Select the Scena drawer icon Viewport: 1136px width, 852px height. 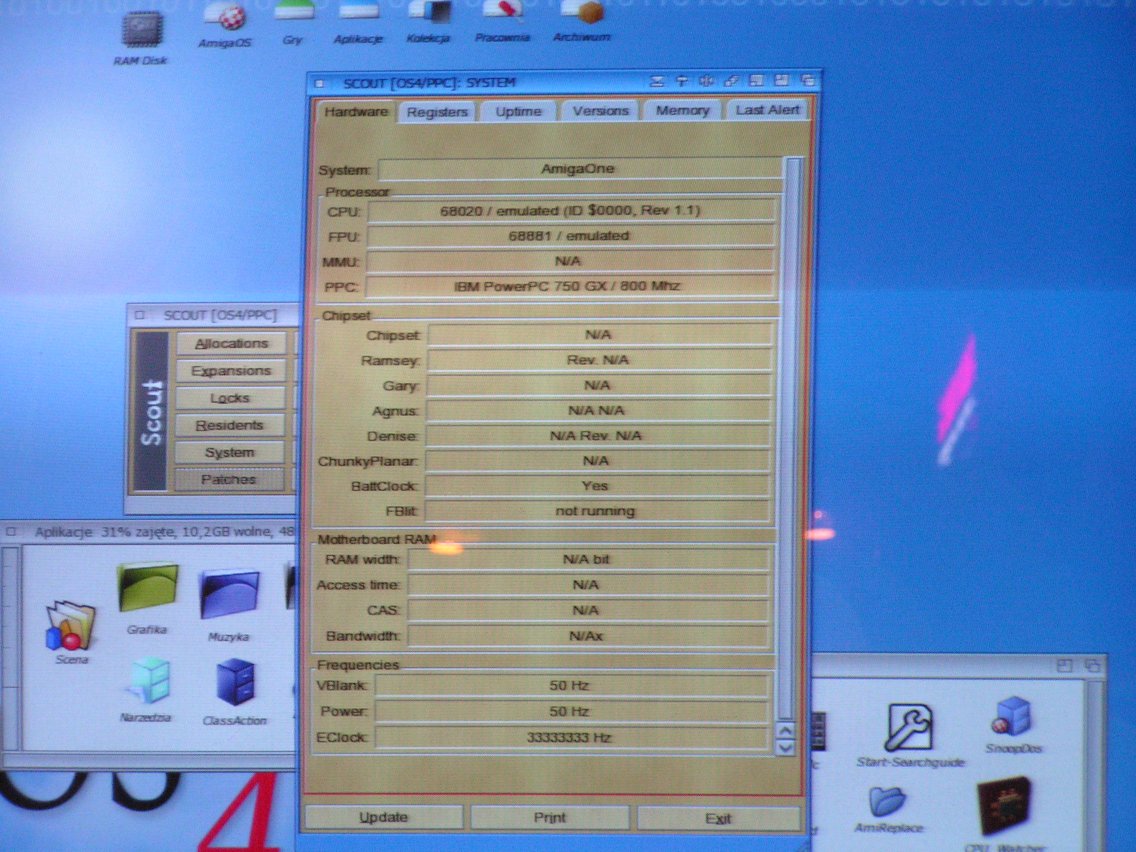[70, 626]
